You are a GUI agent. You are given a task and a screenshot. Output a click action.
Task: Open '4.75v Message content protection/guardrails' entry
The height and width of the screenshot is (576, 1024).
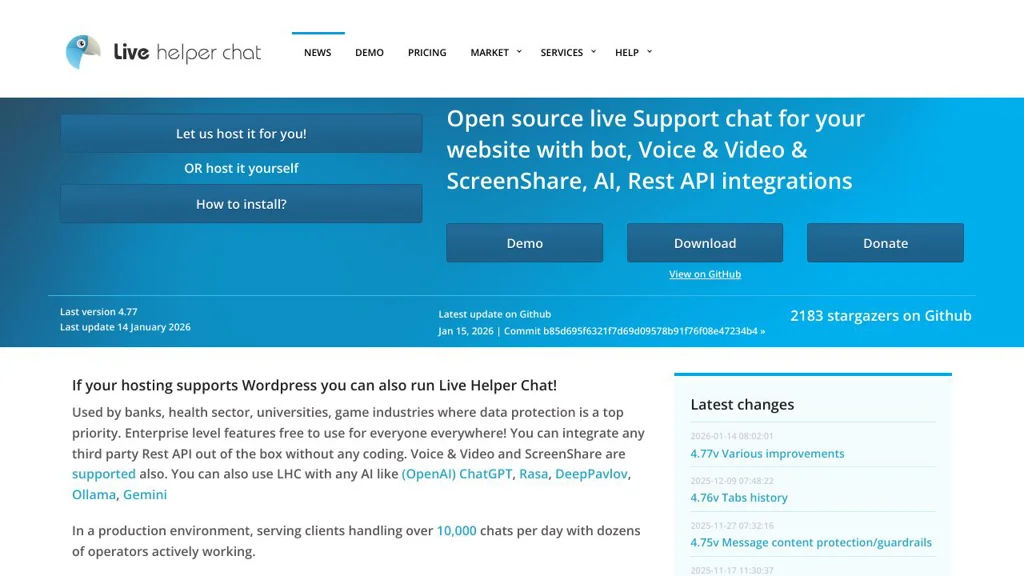tap(811, 543)
